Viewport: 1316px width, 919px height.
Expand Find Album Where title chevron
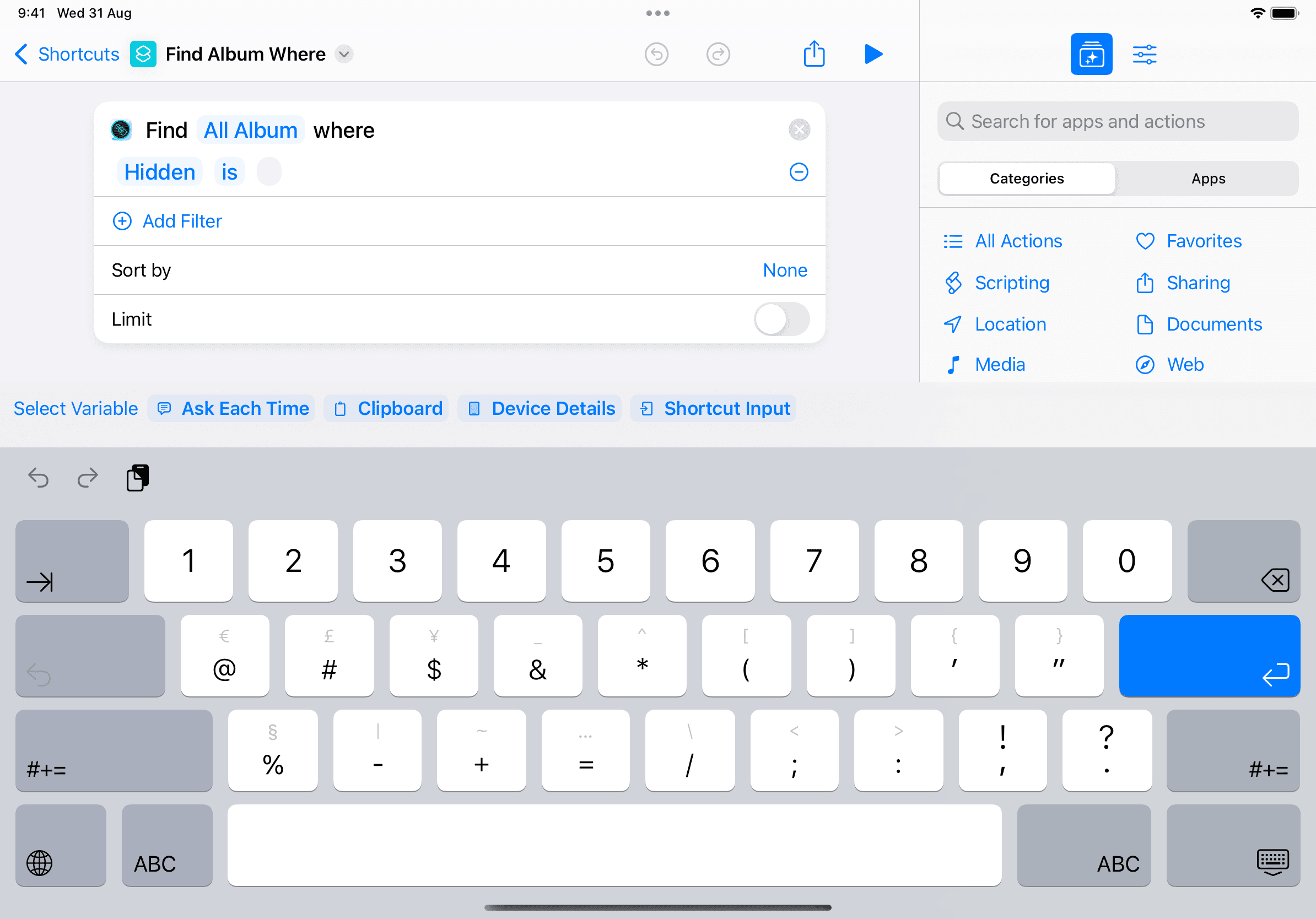coord(344,55)
